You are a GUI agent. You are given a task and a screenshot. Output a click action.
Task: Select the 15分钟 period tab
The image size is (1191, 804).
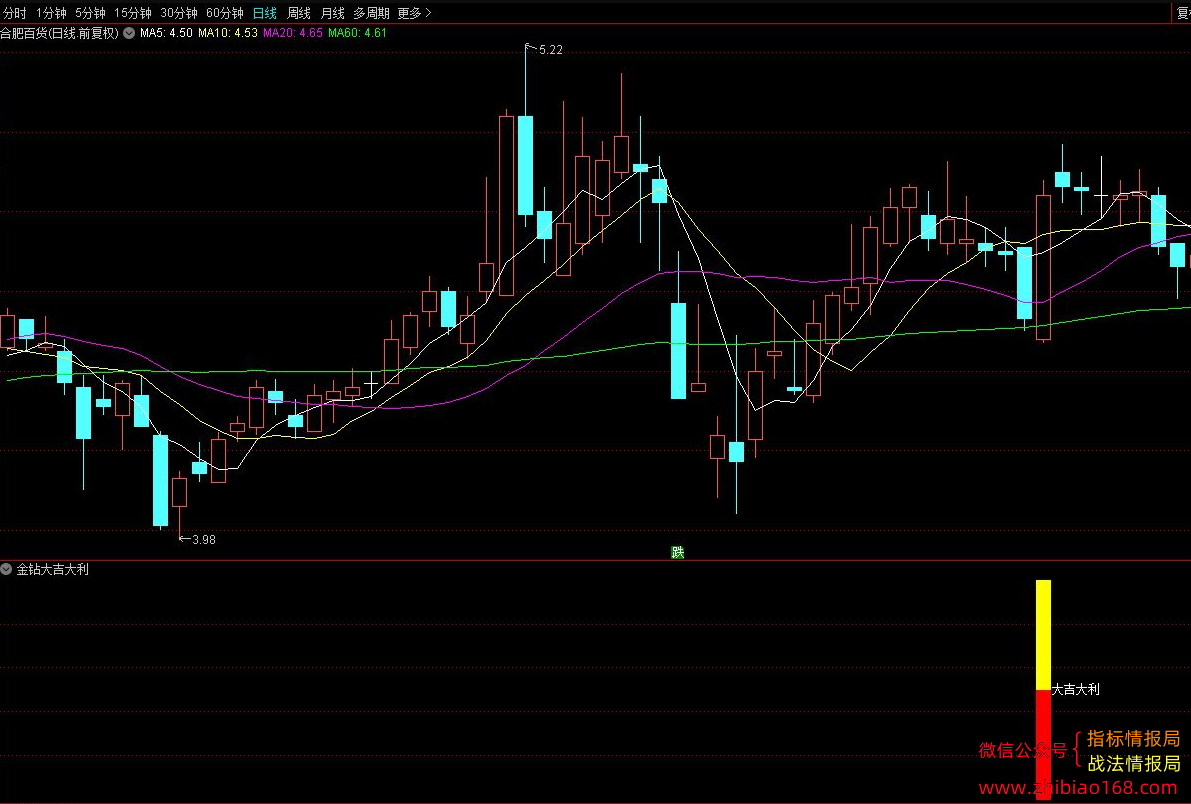click(x=133, y=13)
